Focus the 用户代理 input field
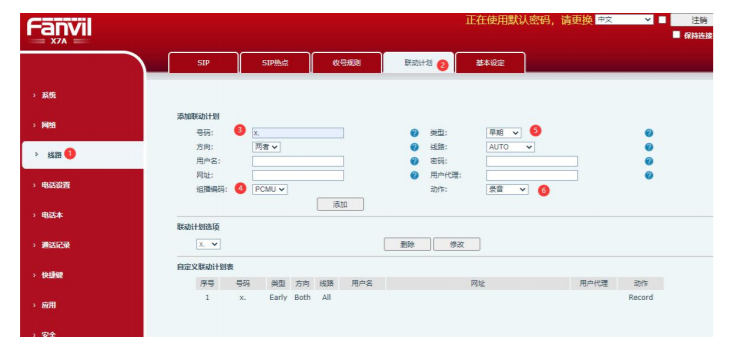729x362 pixels. click(x=532, y=176)
